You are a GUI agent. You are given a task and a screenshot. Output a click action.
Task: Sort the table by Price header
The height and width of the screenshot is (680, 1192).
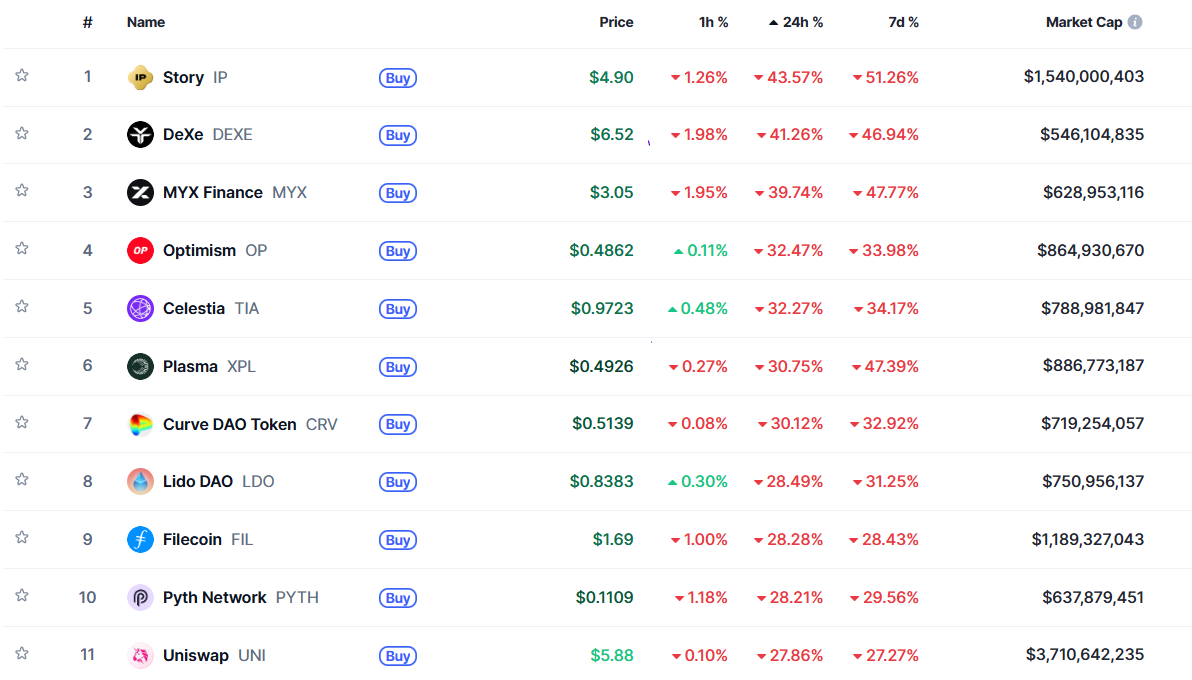point(616,22)
